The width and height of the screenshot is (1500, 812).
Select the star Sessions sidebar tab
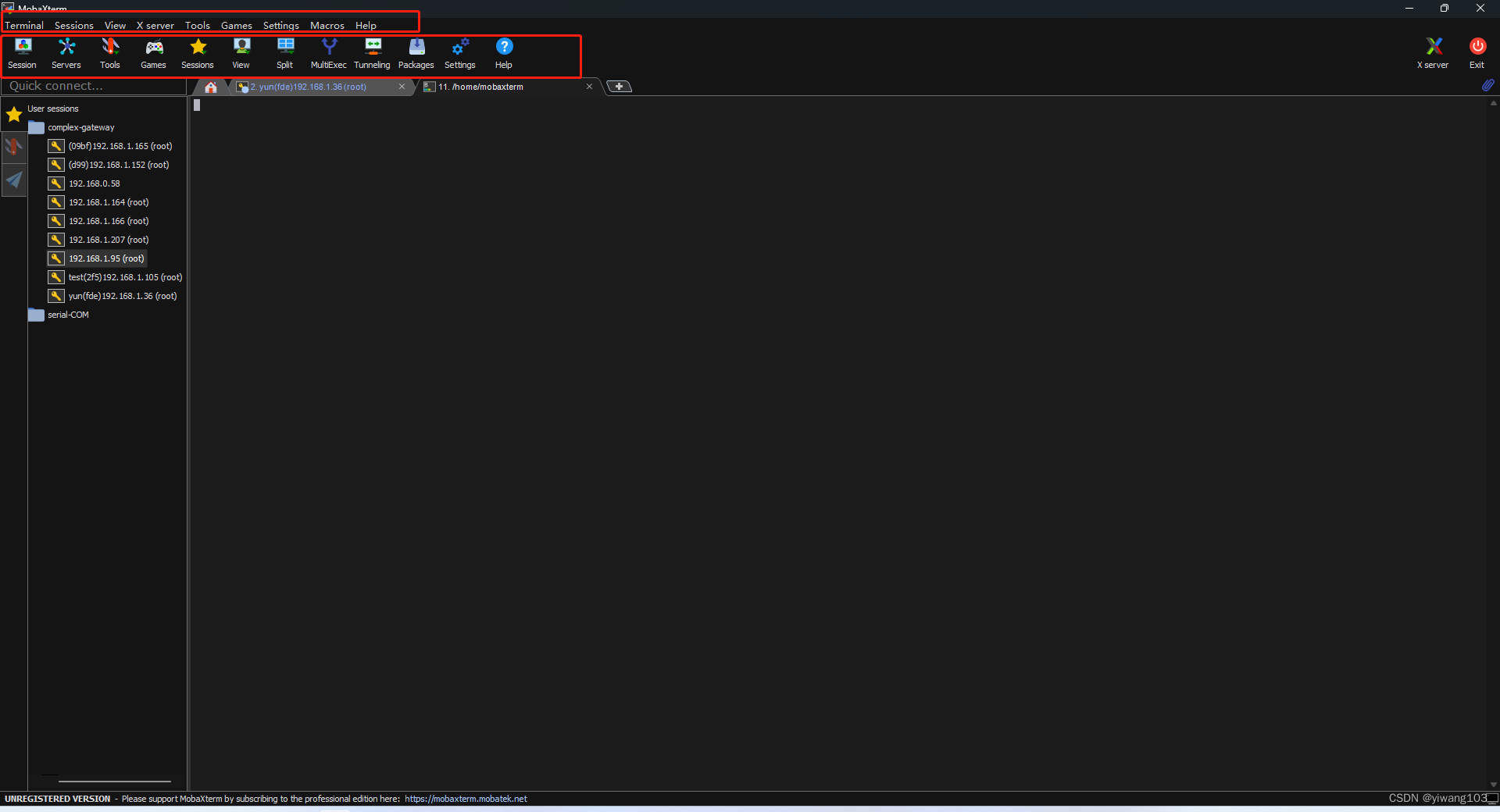(14, 115)
